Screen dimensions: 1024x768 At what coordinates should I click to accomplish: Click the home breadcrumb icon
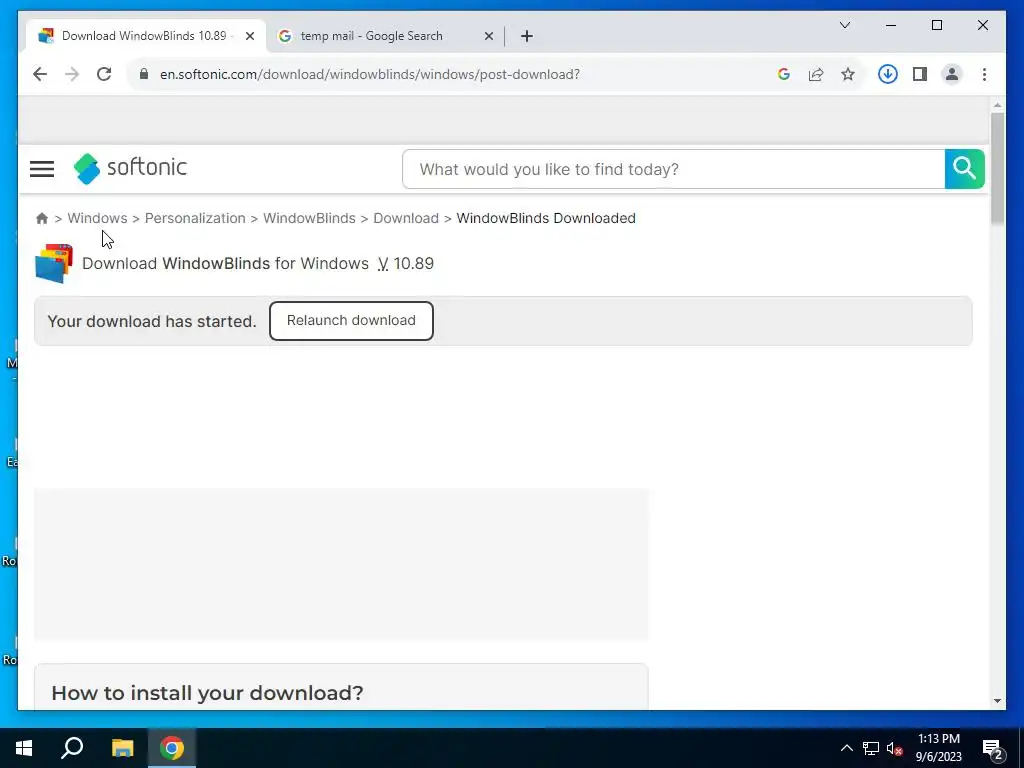(42, 218)
